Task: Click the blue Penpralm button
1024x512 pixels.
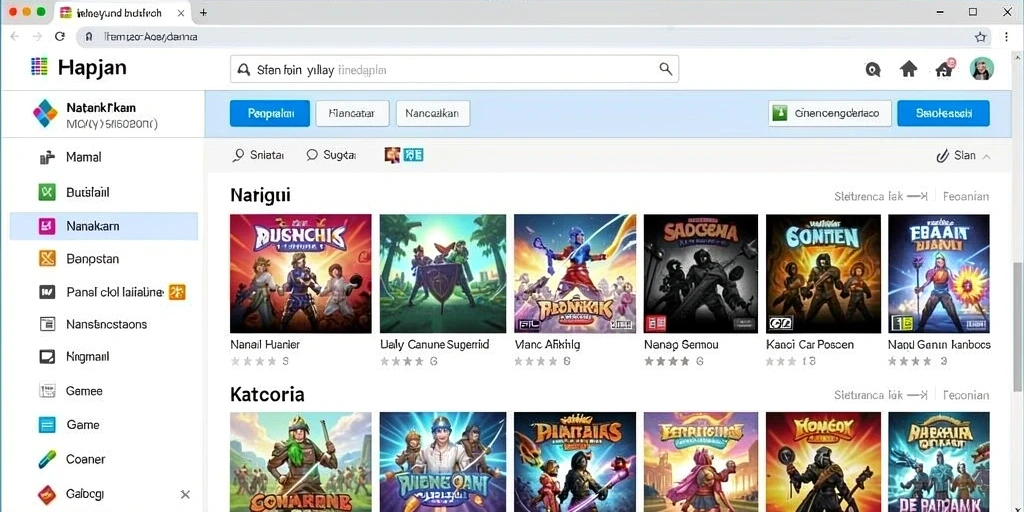Action: click(270, 113)
